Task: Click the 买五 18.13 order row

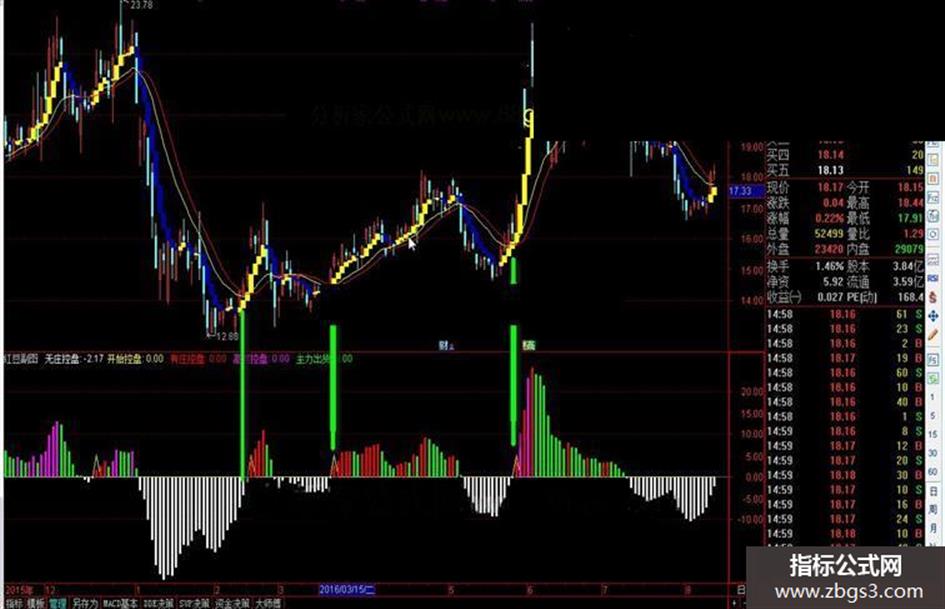Action: pyautogui.click(x=844, y=170)
